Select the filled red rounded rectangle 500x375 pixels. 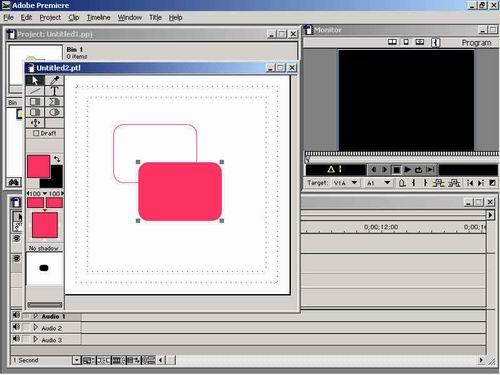(180, 191)
